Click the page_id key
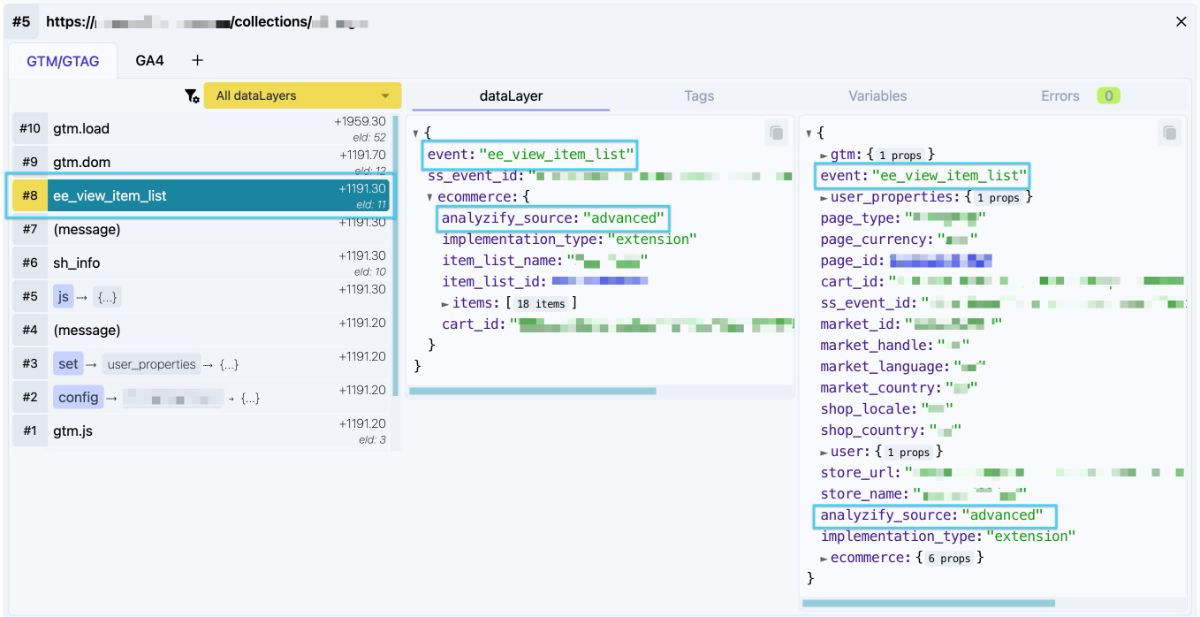This screenshot has height=617, width=1200. click(851, 261)
